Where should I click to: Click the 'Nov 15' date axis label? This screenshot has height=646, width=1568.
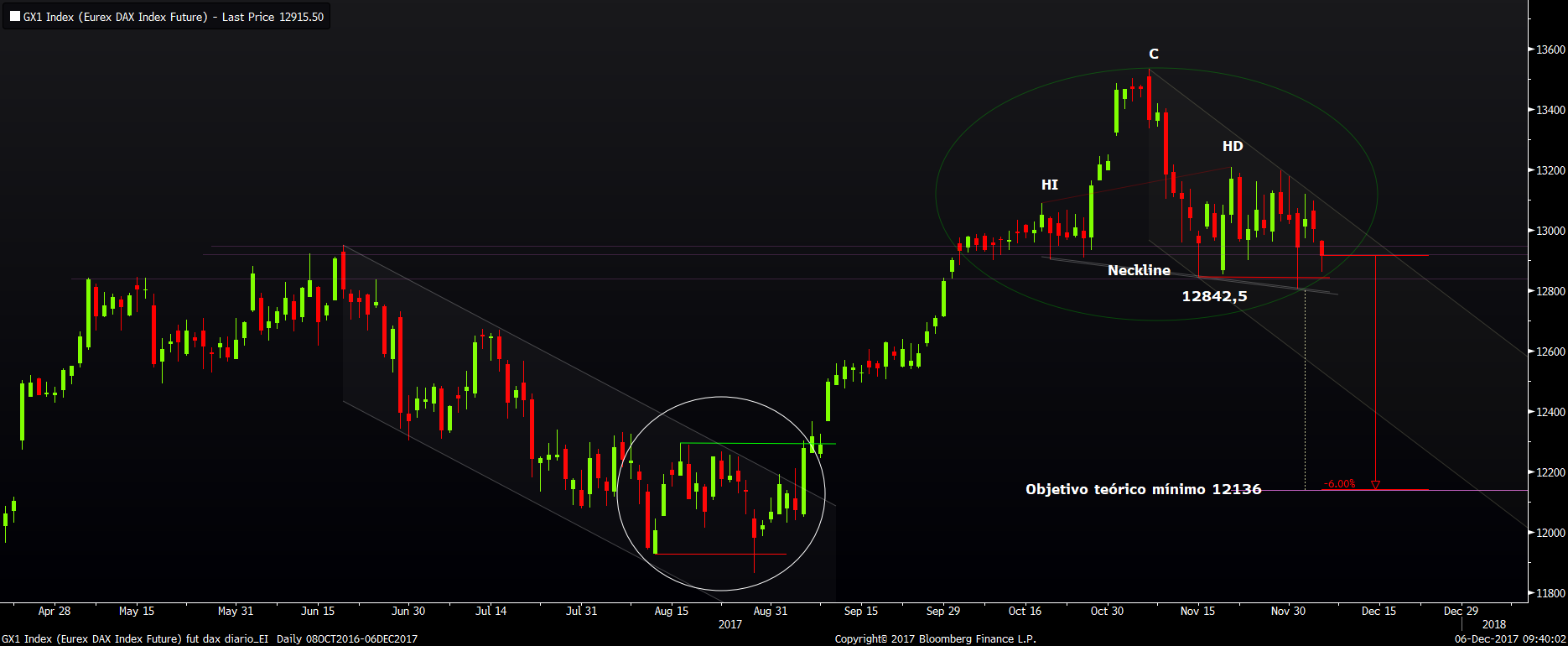[1197, 611]
